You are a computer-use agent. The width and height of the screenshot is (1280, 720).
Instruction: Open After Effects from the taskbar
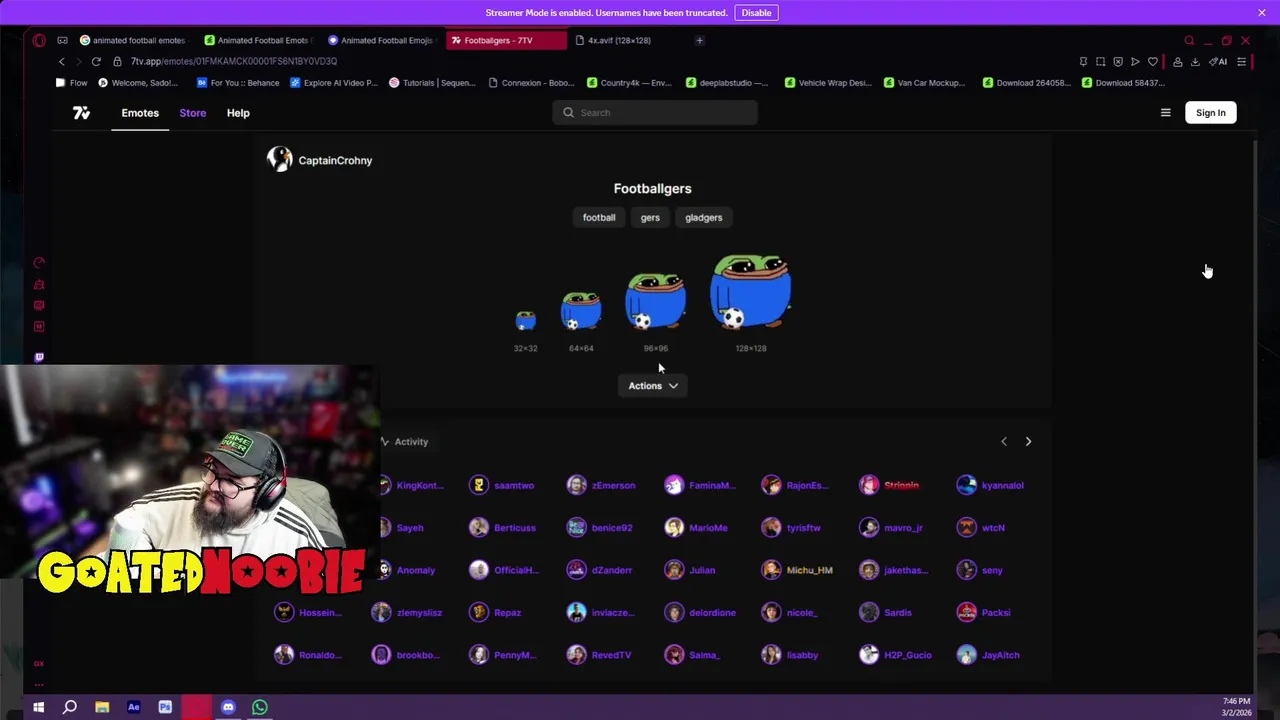pyautogui.click(x=133, y=707)
